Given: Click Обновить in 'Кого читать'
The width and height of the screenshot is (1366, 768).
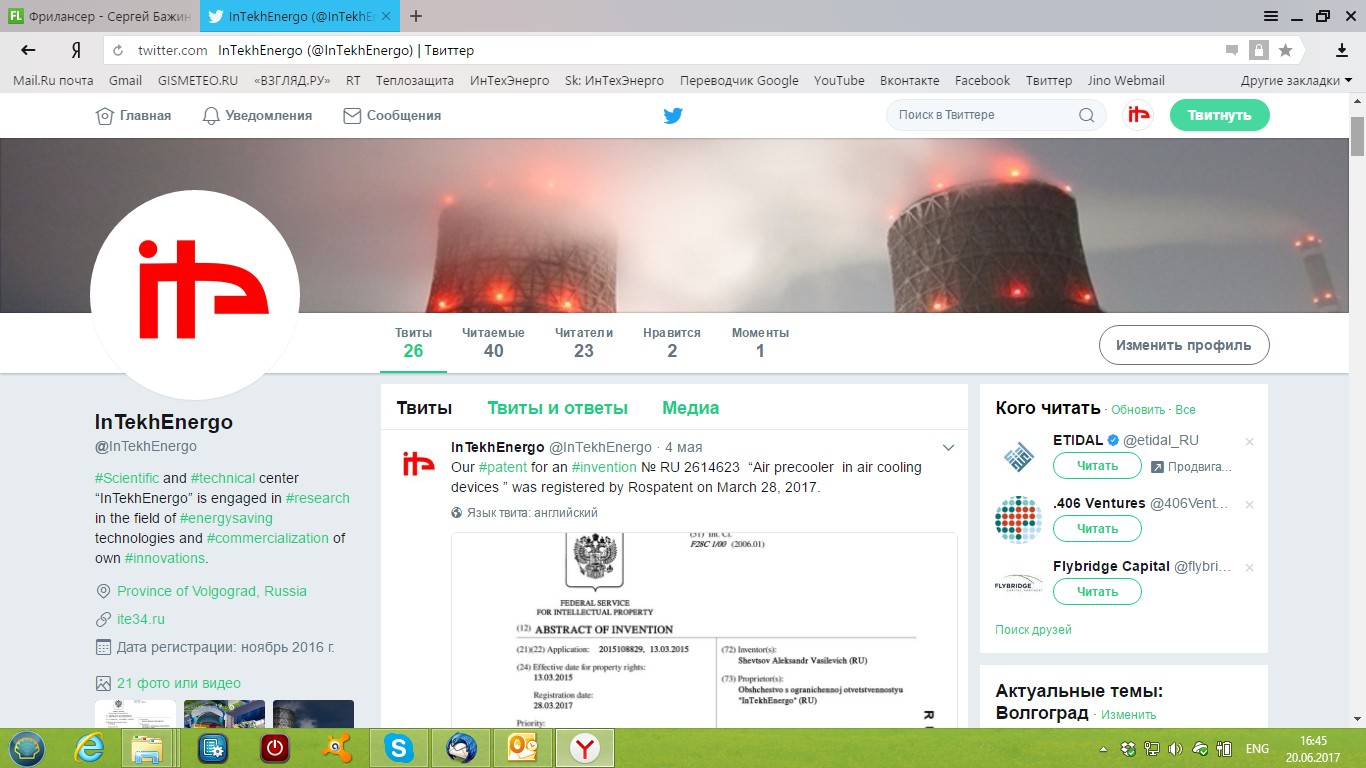Looking at the screenshot, I should [1138, 410].
